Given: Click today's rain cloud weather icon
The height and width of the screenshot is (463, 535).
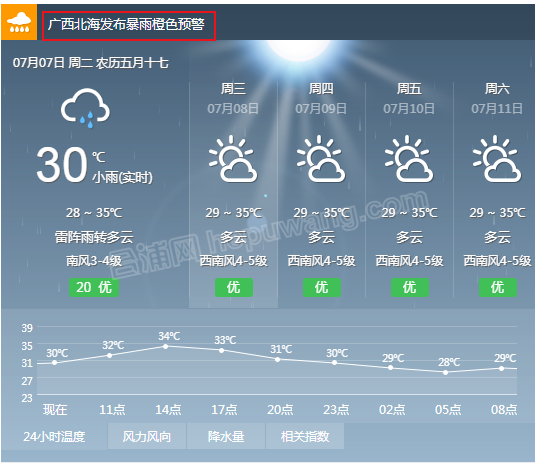Looking at the screenshot, I should [x=85, y=108].
